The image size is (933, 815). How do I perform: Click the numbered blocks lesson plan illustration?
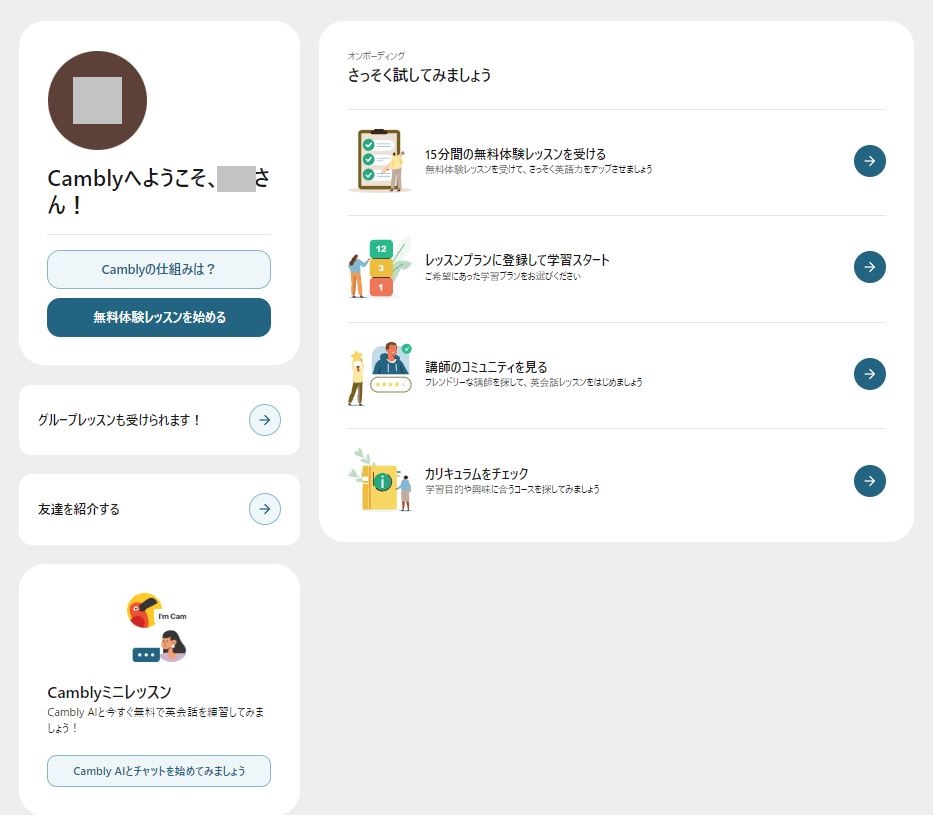380,267
